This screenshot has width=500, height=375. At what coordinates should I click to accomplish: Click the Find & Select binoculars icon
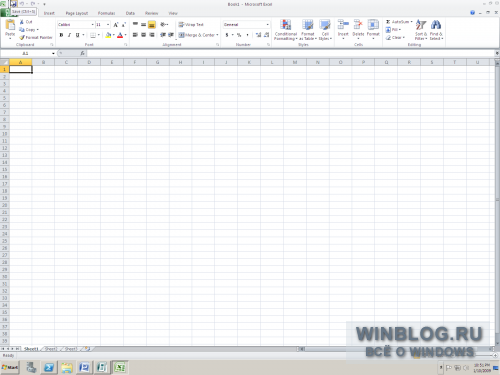[436, 25]
